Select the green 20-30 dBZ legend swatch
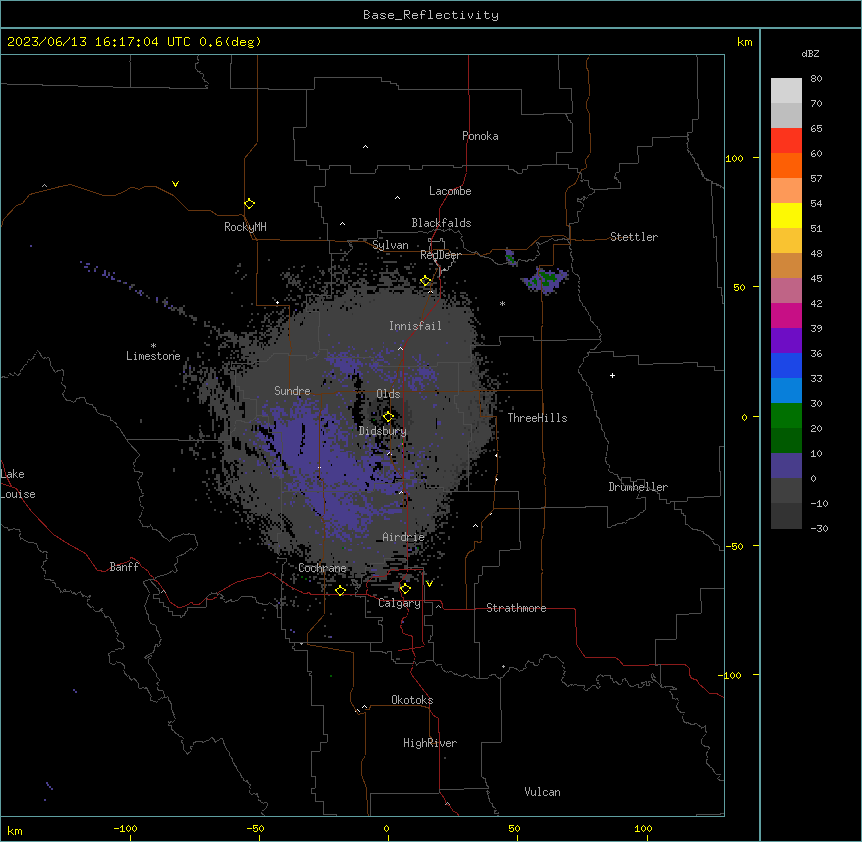Image resolution: width=862 pixels, height=842 pixels. tap(786, 416)
